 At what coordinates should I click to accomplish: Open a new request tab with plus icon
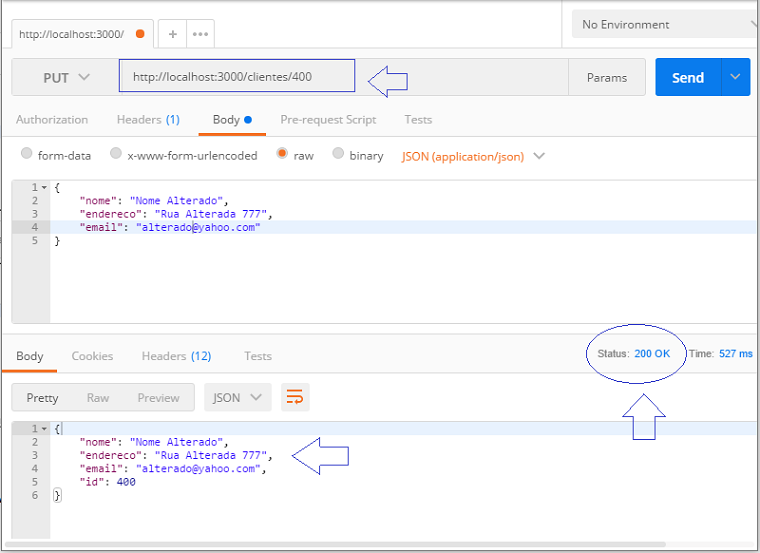(173, 34)
